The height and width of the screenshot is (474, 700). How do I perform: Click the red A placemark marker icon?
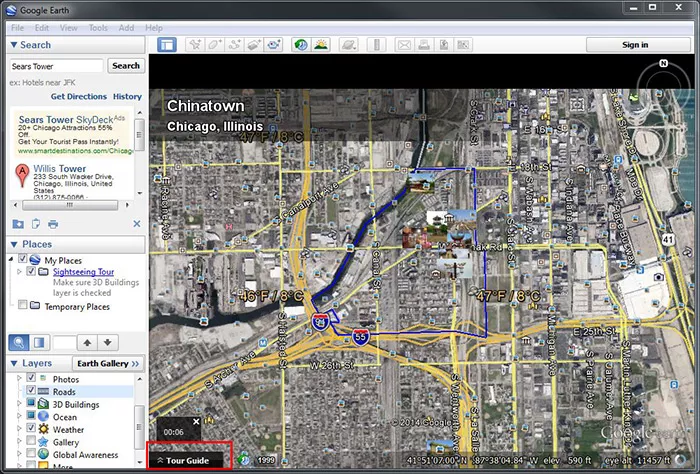22,175
